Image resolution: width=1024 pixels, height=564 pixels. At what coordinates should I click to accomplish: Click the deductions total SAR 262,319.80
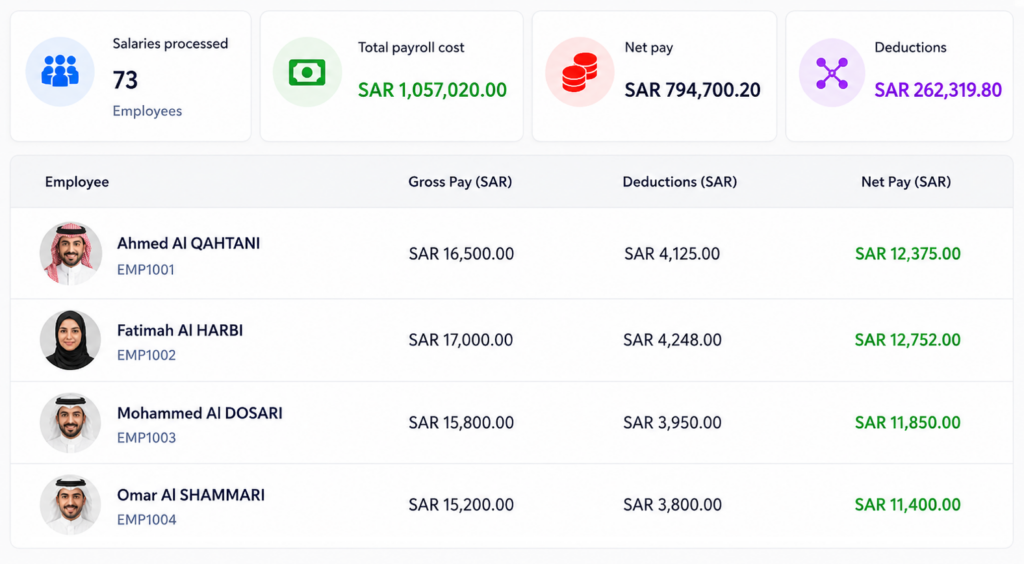pyautogui.click(x=938, y=89)
